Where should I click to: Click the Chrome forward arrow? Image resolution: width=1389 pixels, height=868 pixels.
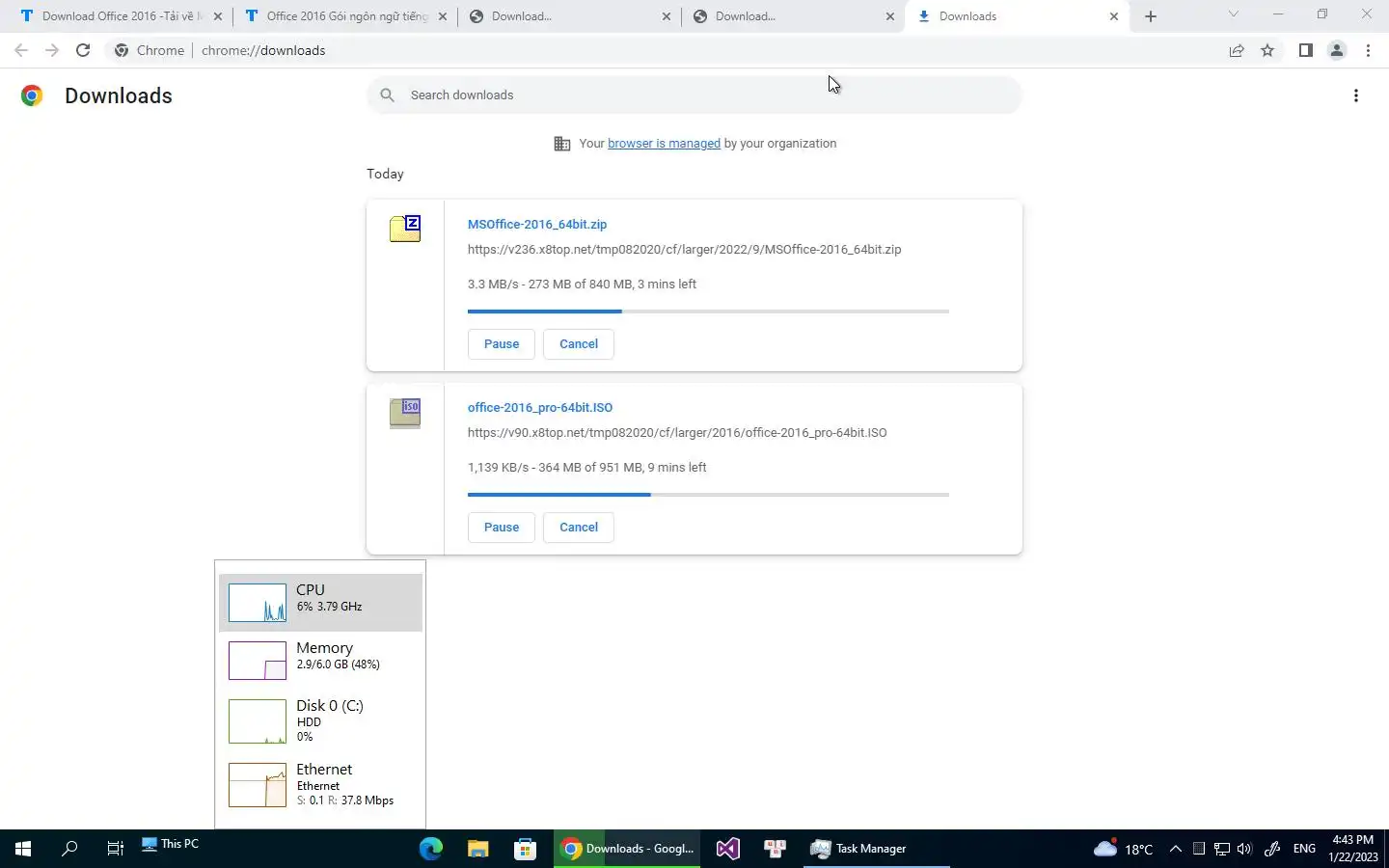point(52,50)
